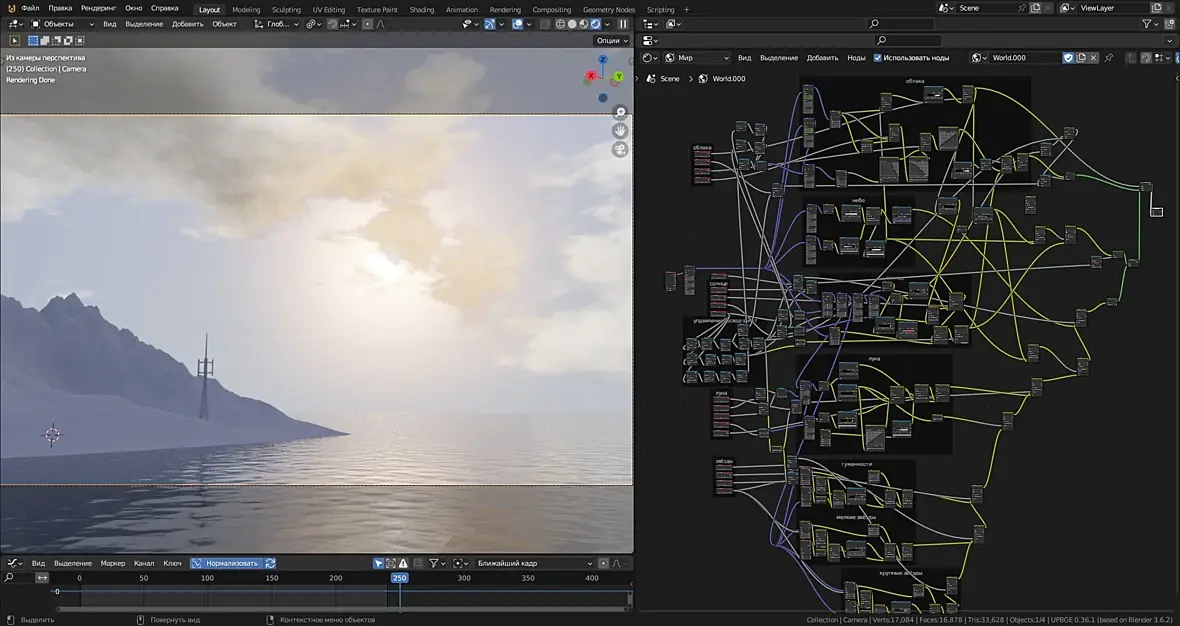1180x626 pixels.
Task: Toggle the Использовать ноды checkbox
Action: [x=878, y=58]
